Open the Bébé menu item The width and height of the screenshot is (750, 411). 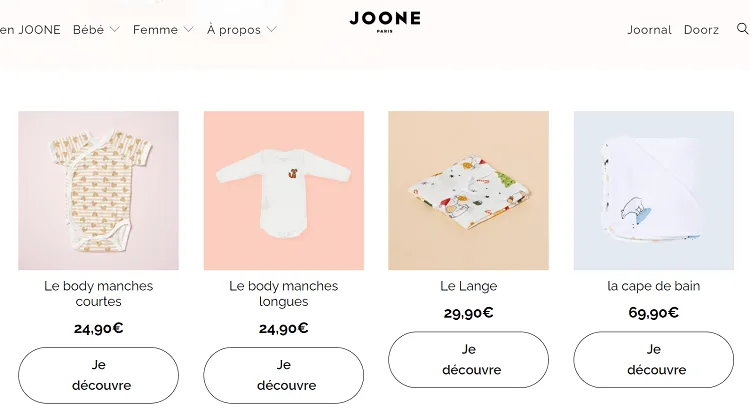pos(88,30)
